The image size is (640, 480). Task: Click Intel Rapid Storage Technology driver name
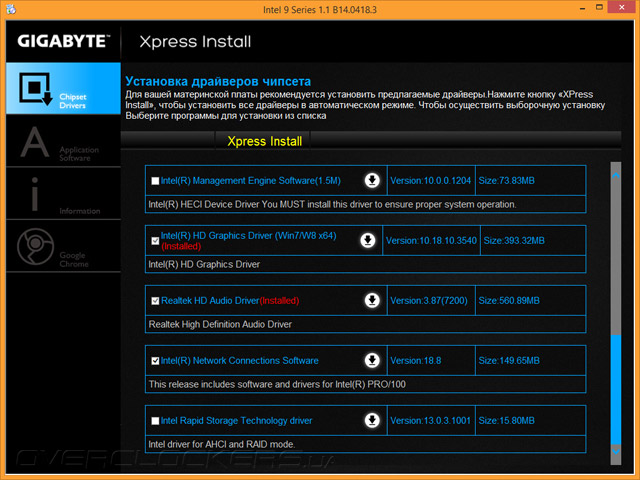[x=236, y=420]
